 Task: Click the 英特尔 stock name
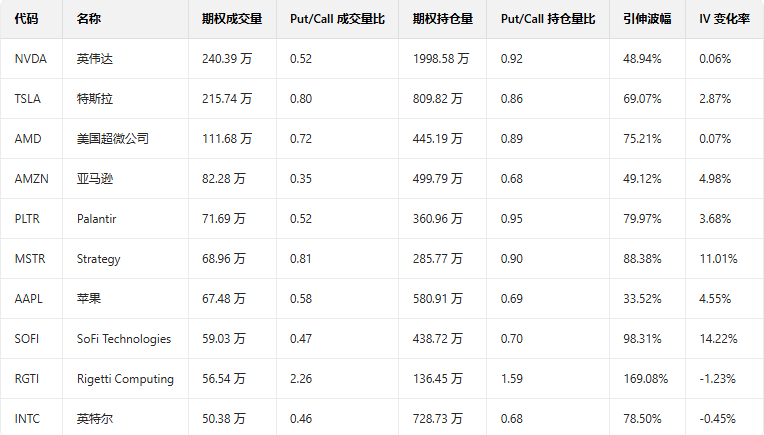click(95, 419)
